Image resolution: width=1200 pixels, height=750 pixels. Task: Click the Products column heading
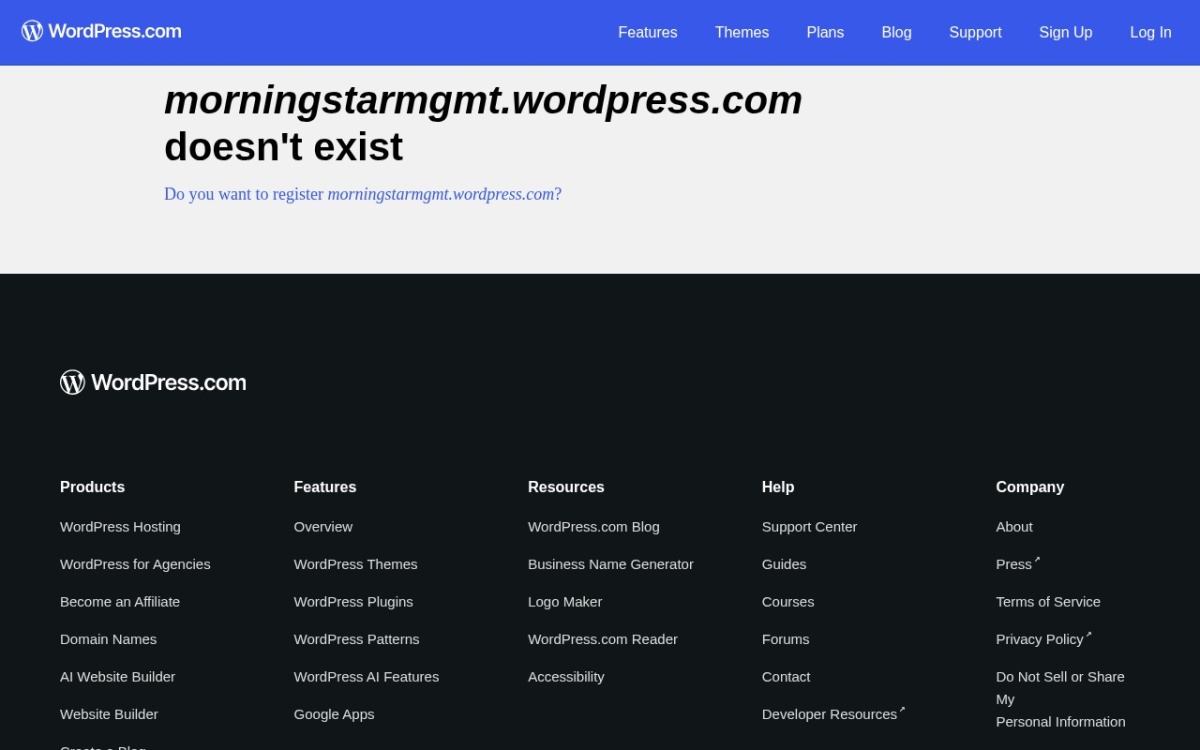tap(92, 487)
